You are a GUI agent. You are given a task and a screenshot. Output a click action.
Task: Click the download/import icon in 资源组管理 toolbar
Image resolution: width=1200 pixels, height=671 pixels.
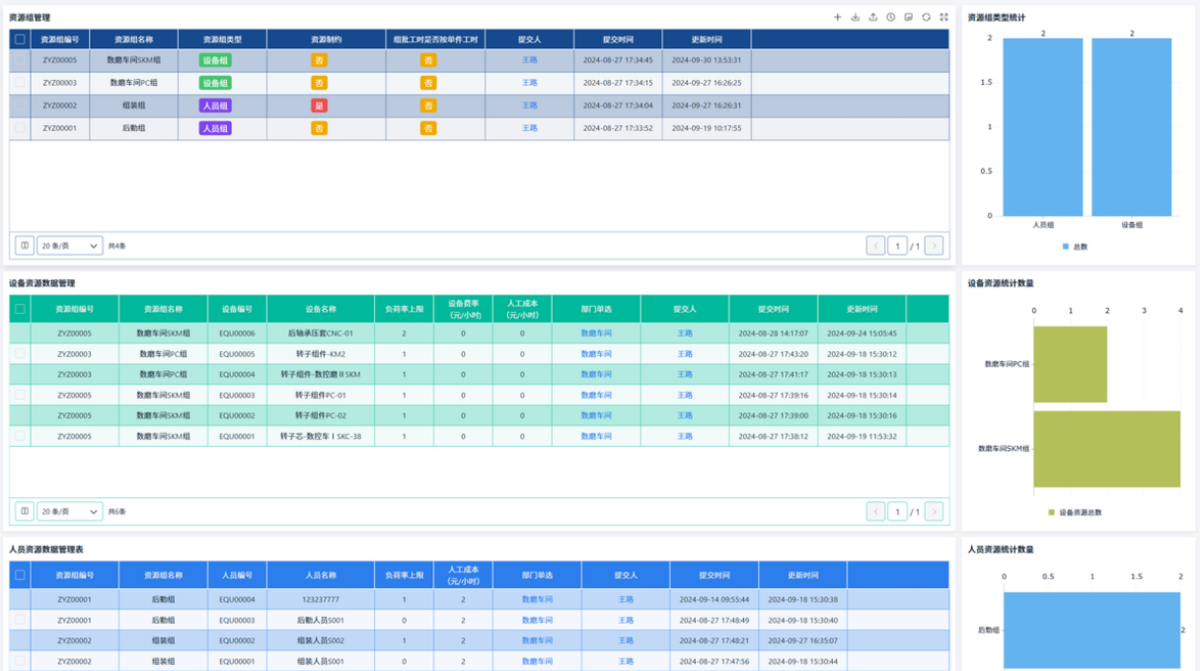[x=855, y=17]
